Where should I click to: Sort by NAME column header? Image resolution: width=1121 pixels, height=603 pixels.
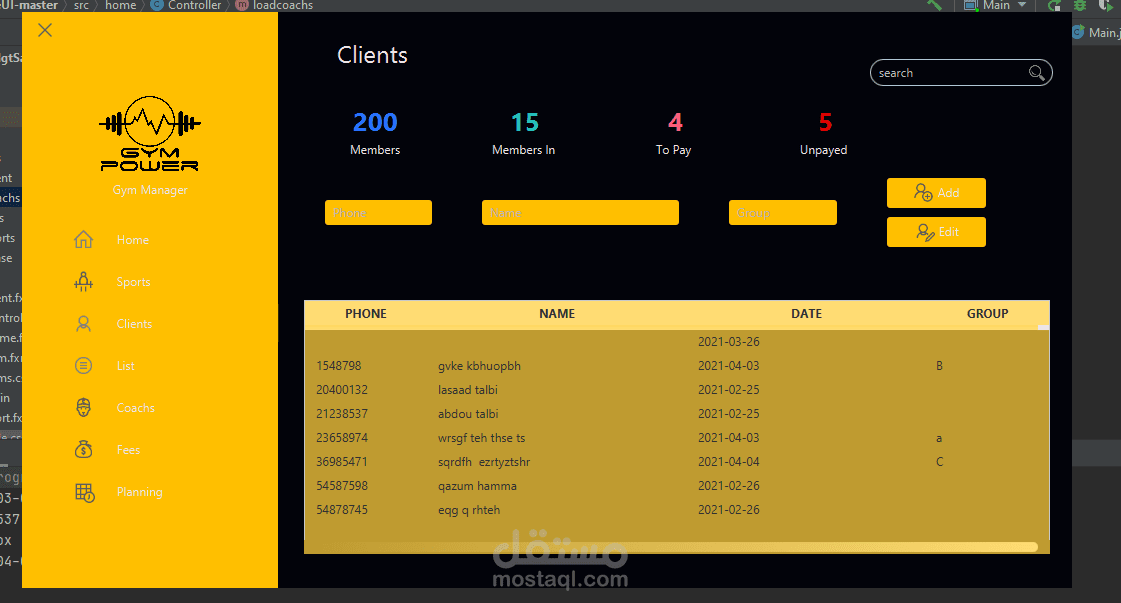point(557,313)
